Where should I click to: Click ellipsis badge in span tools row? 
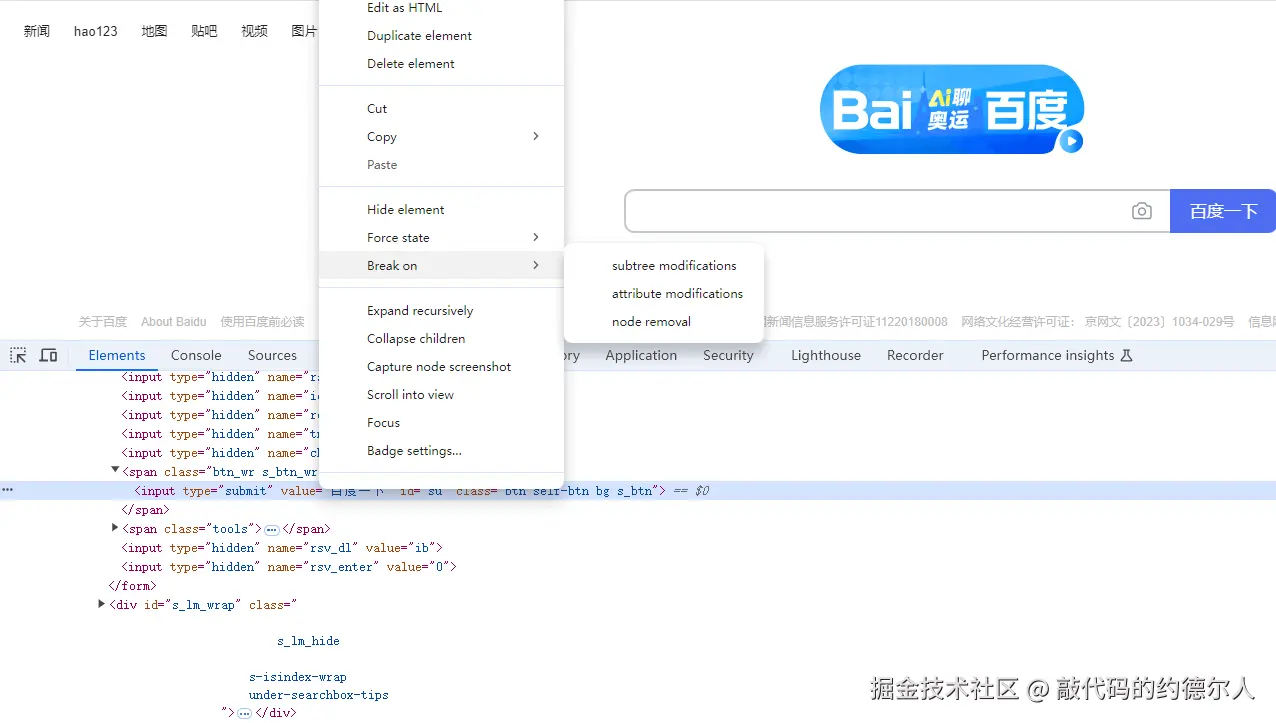271,529
